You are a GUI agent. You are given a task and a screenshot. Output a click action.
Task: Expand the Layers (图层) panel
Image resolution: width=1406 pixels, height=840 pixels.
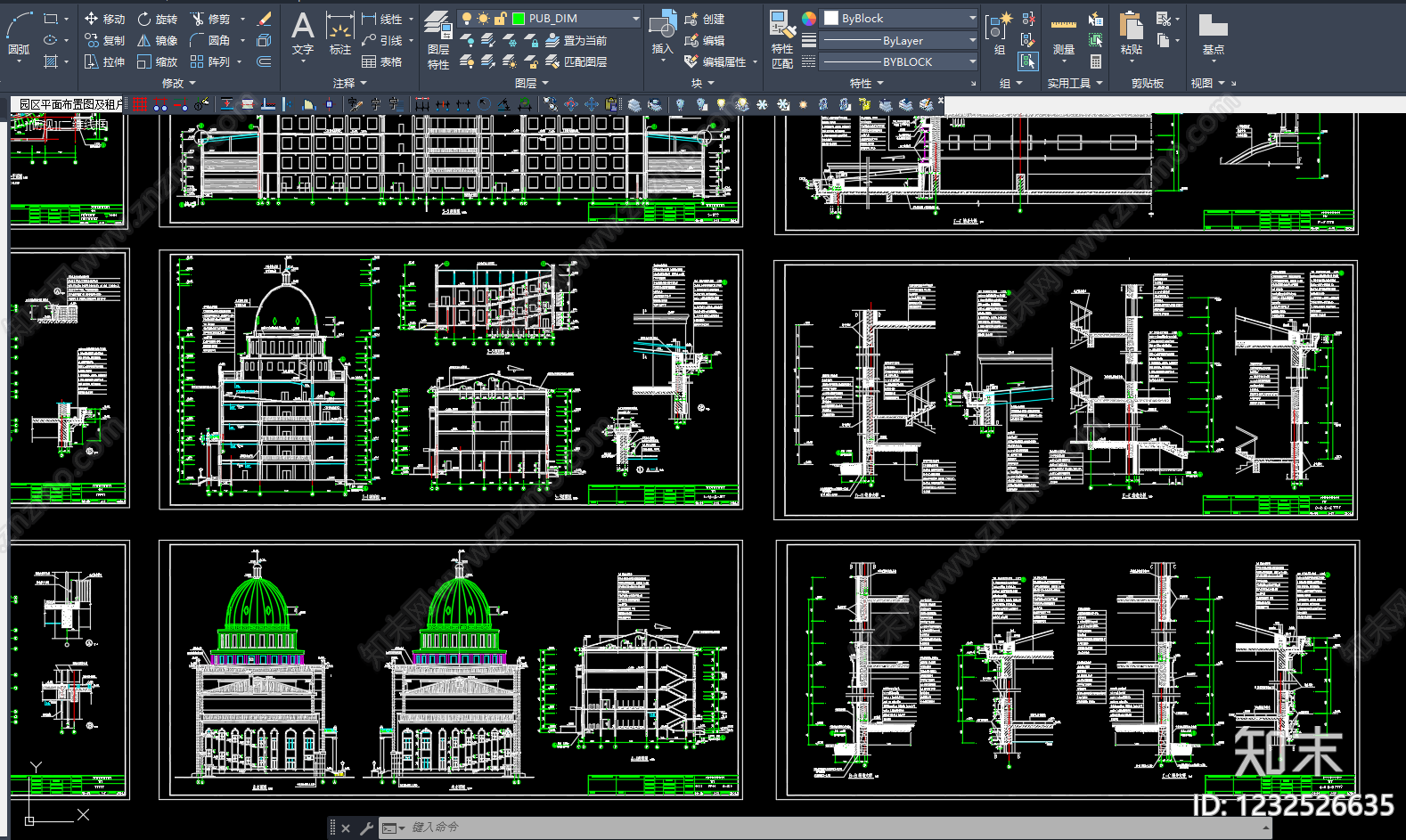pos(531,83)
